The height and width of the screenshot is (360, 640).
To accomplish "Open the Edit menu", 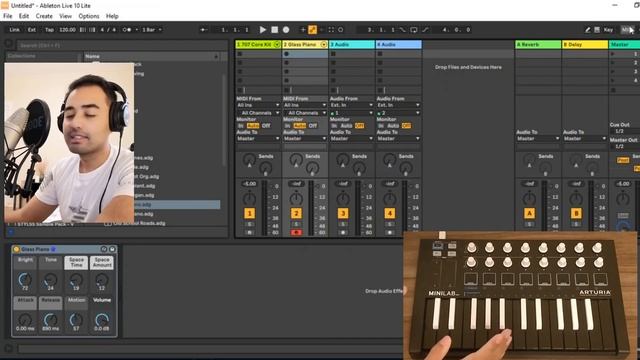I will pos(24,16).
